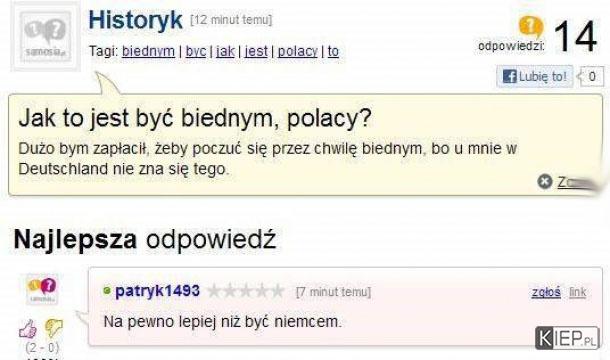Downvote answer with yellow thumbs down icon

pyautogui.click(x=53, y=328)
